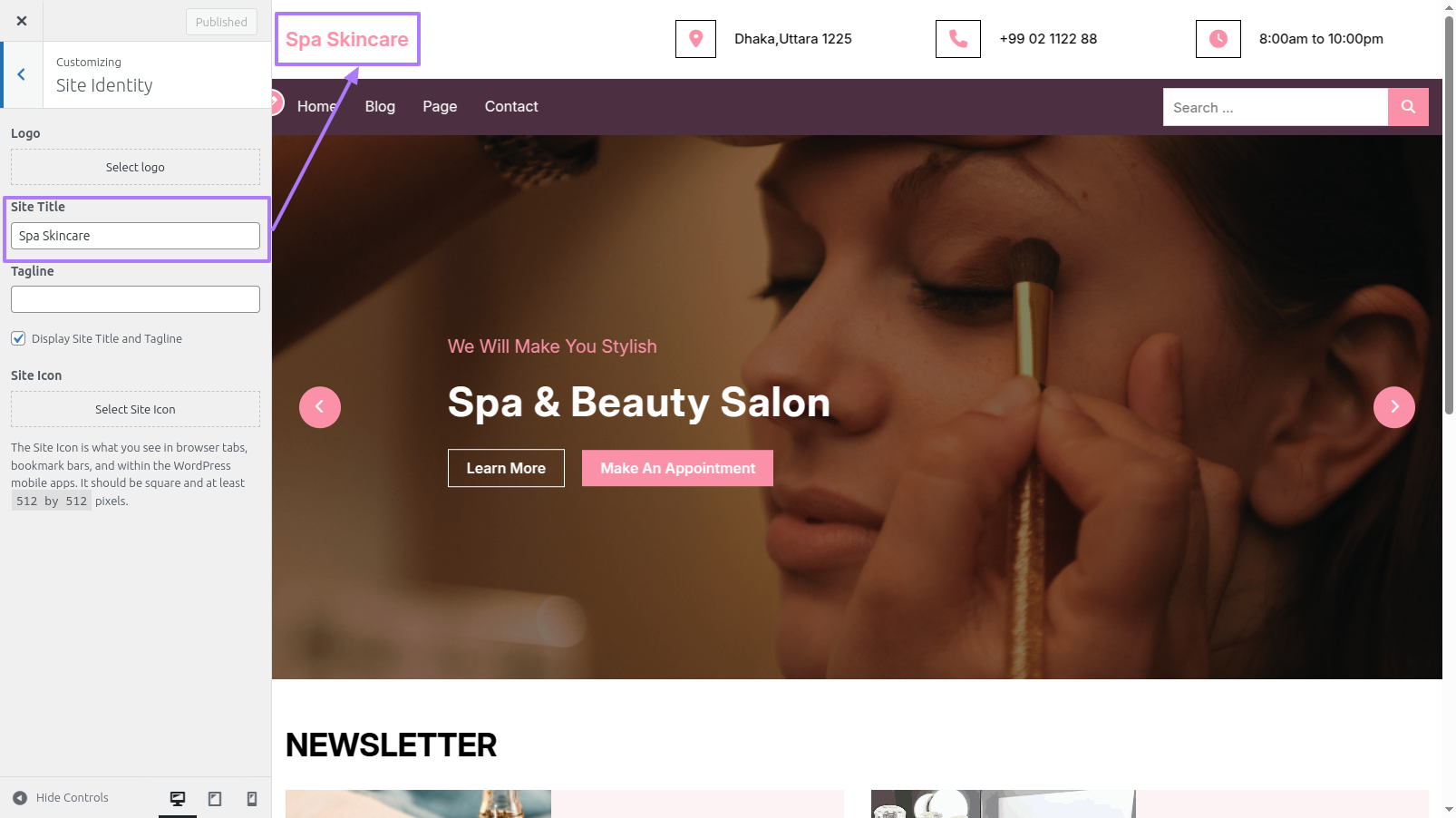
Task: Switch to desktop preview mode
Action: coord(178,798)
